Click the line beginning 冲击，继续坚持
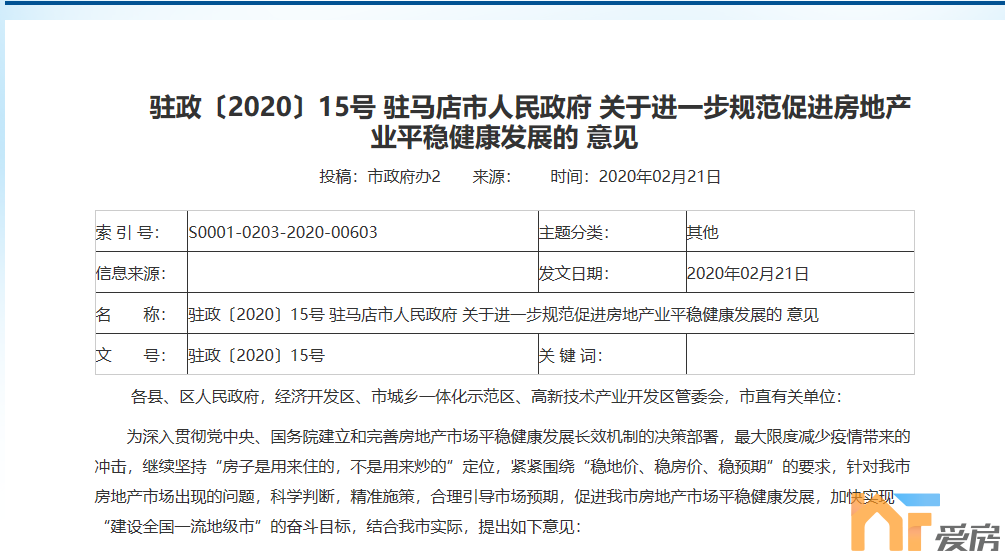 pyautogui.click(x=502, y=467)
